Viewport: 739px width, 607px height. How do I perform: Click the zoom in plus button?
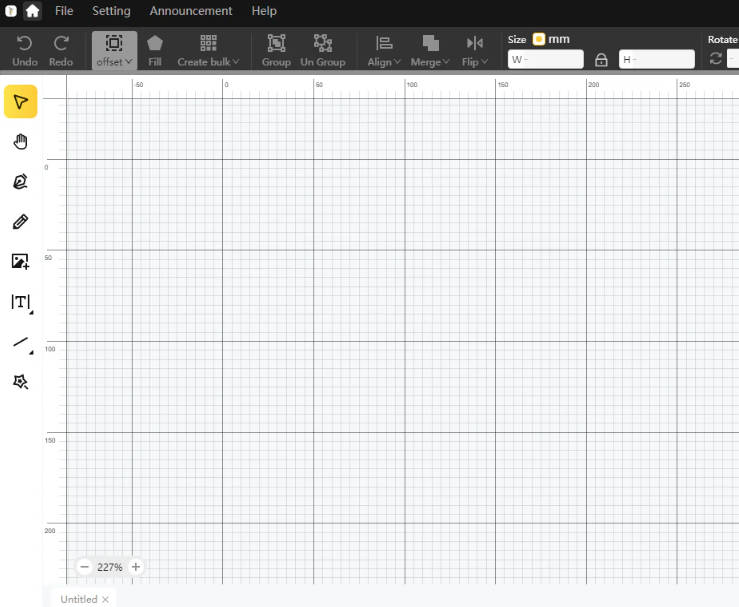136,567
